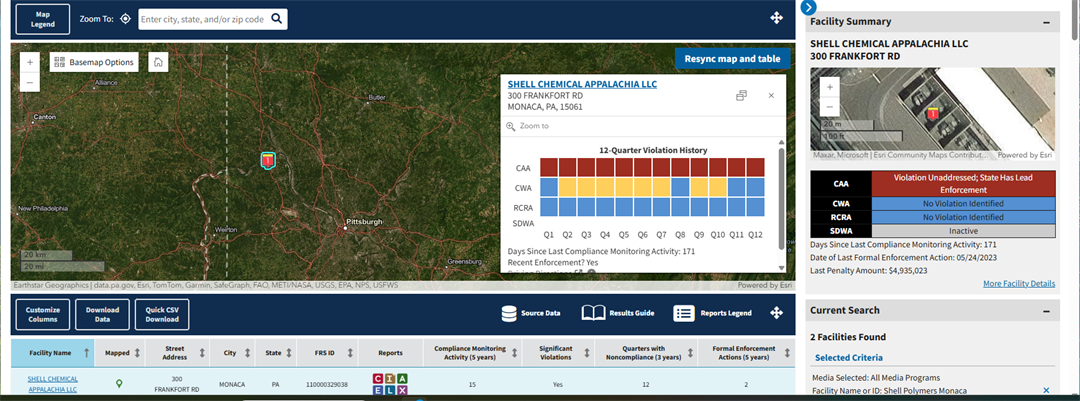Click the green mapped pin in table row

click(x=119, y=383)
